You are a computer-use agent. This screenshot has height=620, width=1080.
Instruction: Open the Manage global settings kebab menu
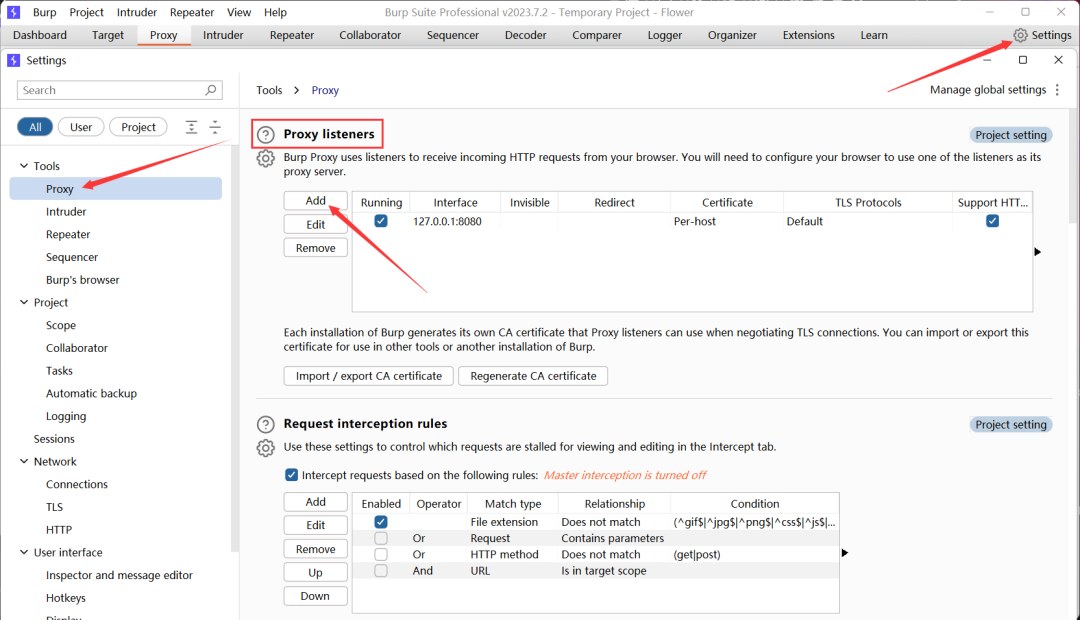[x=1057, y=90]
